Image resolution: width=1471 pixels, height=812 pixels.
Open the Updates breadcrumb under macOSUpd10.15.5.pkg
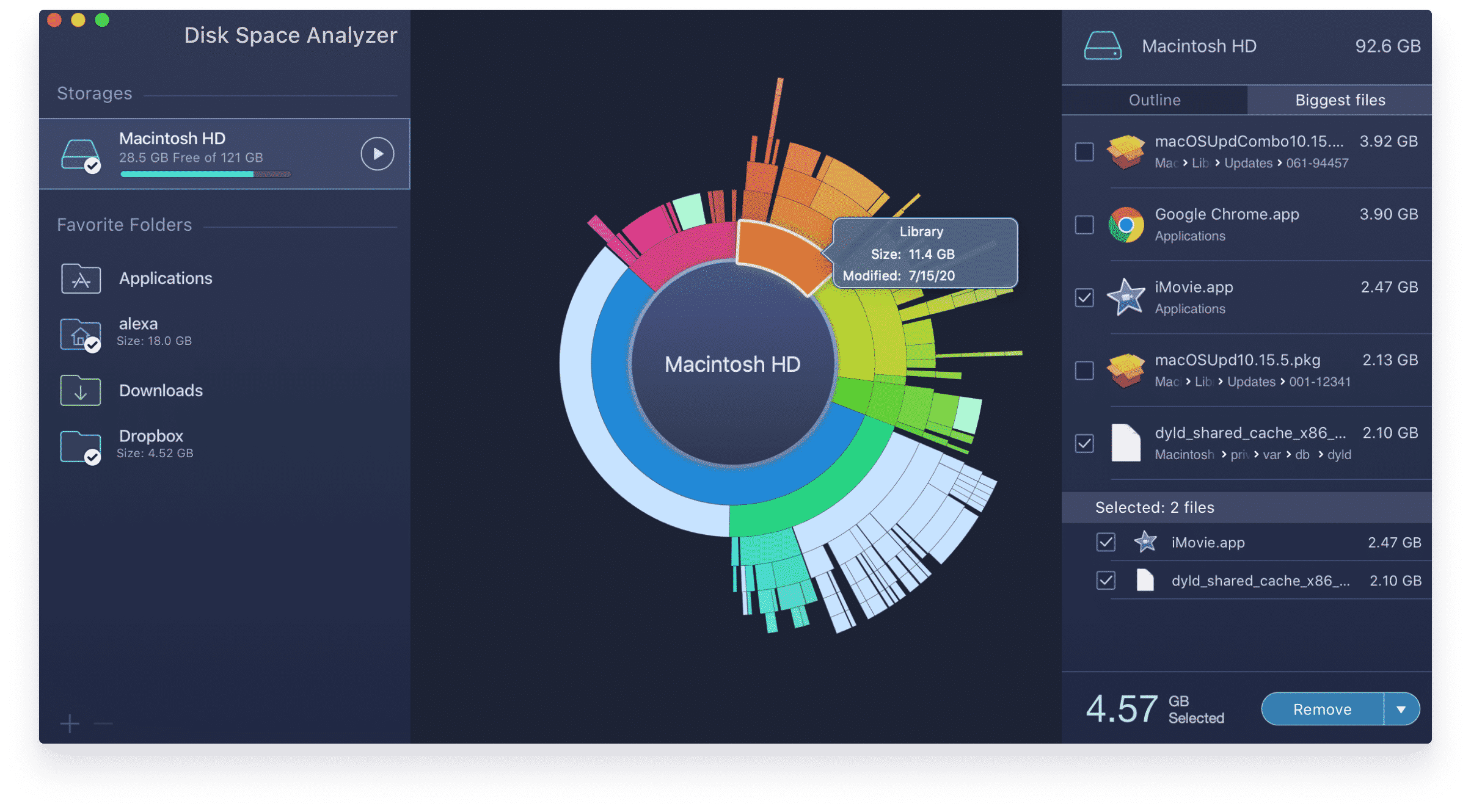coord(1250,382)
